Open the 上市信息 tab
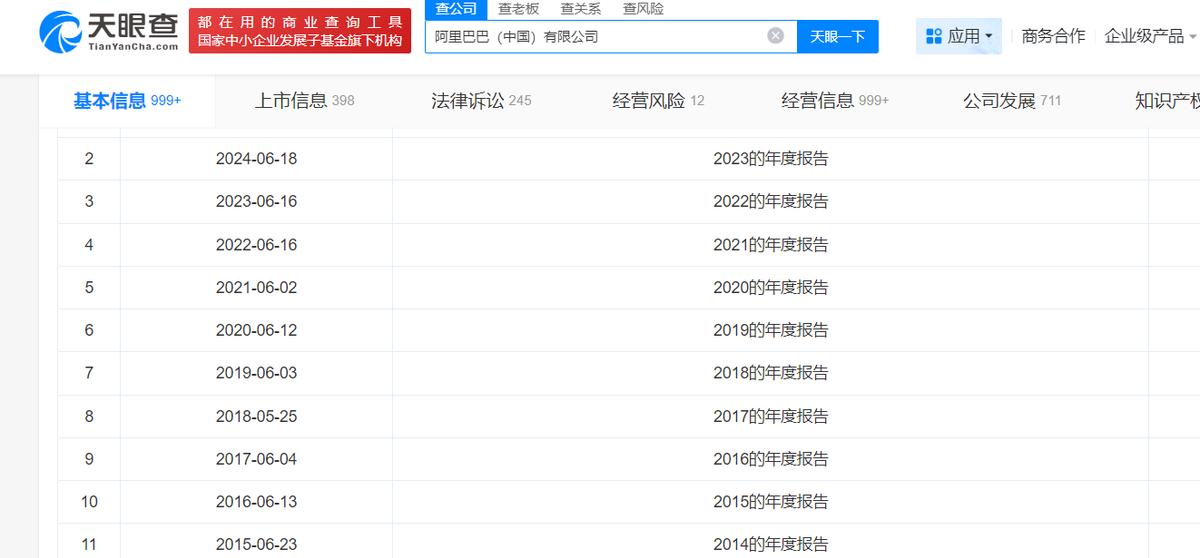 point(304,101)
